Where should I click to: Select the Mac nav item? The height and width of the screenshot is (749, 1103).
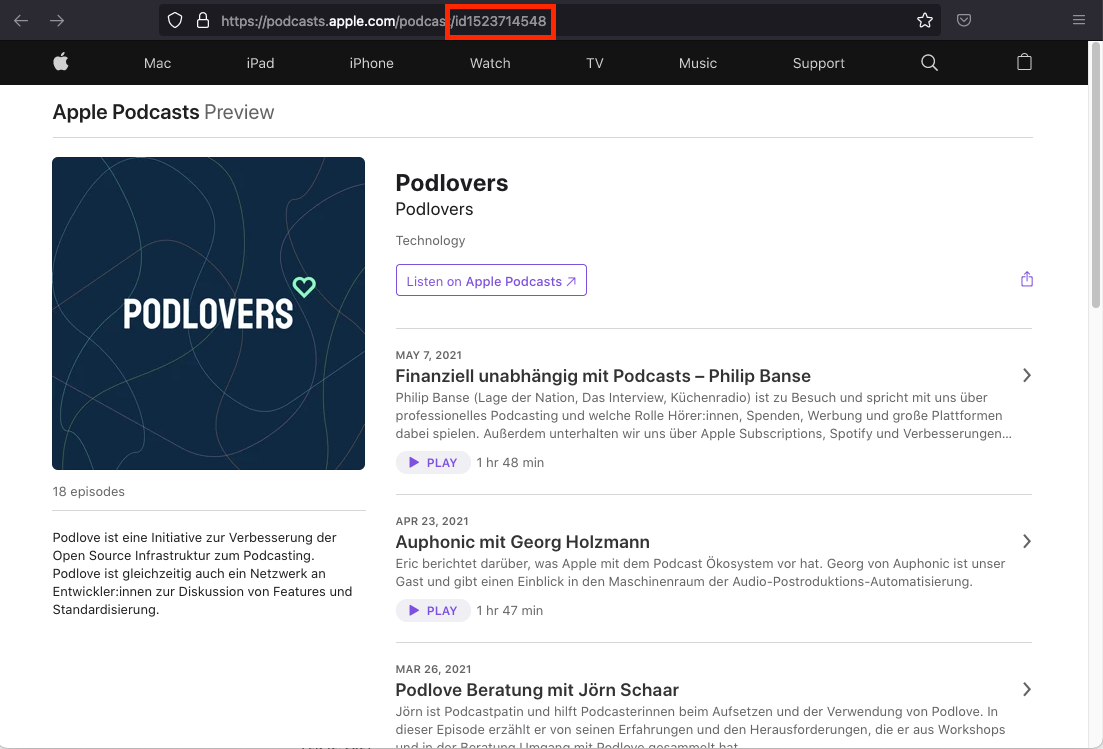[158, 63]
